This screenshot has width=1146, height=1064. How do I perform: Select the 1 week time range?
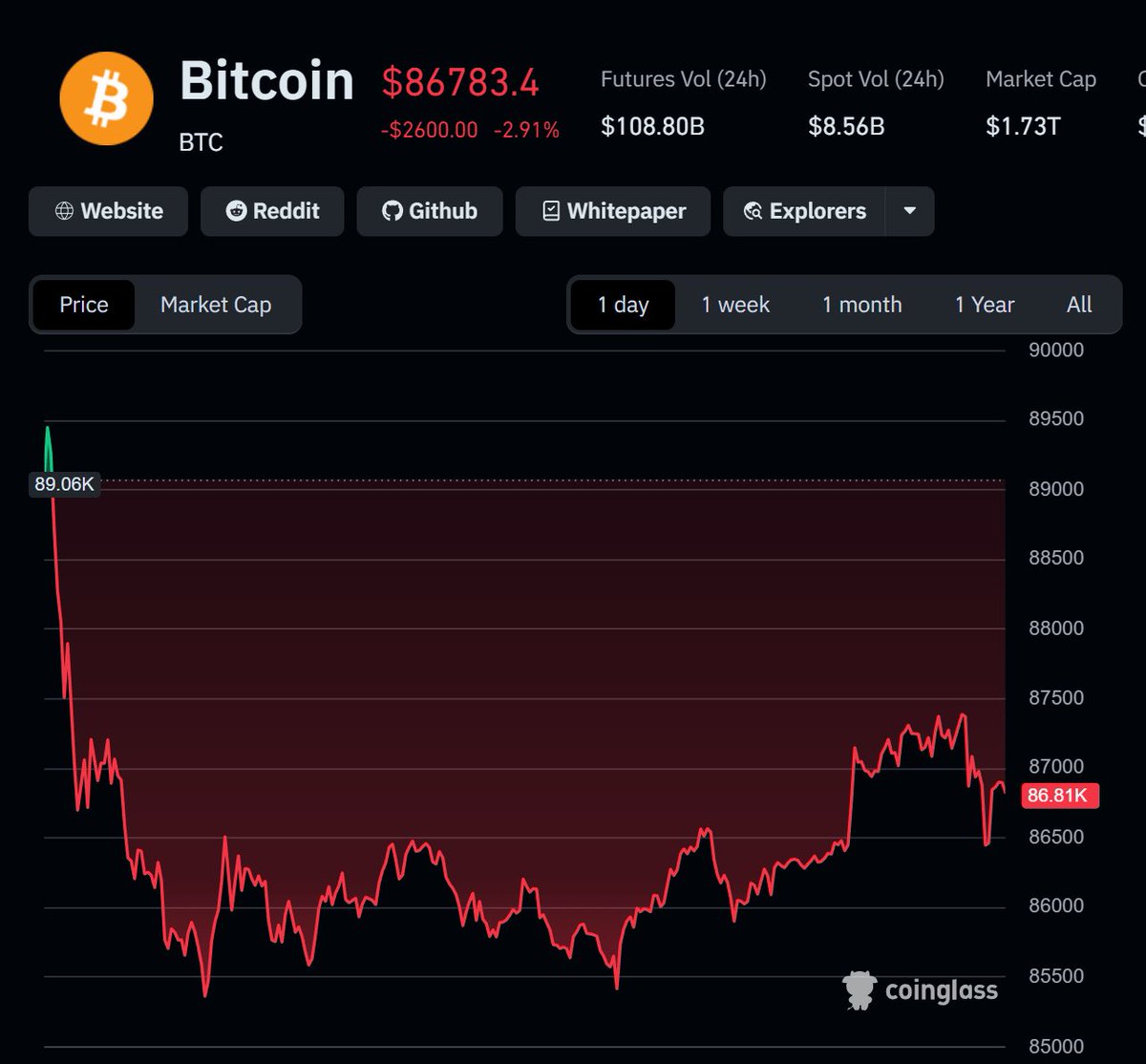click(x=735, y=305)
